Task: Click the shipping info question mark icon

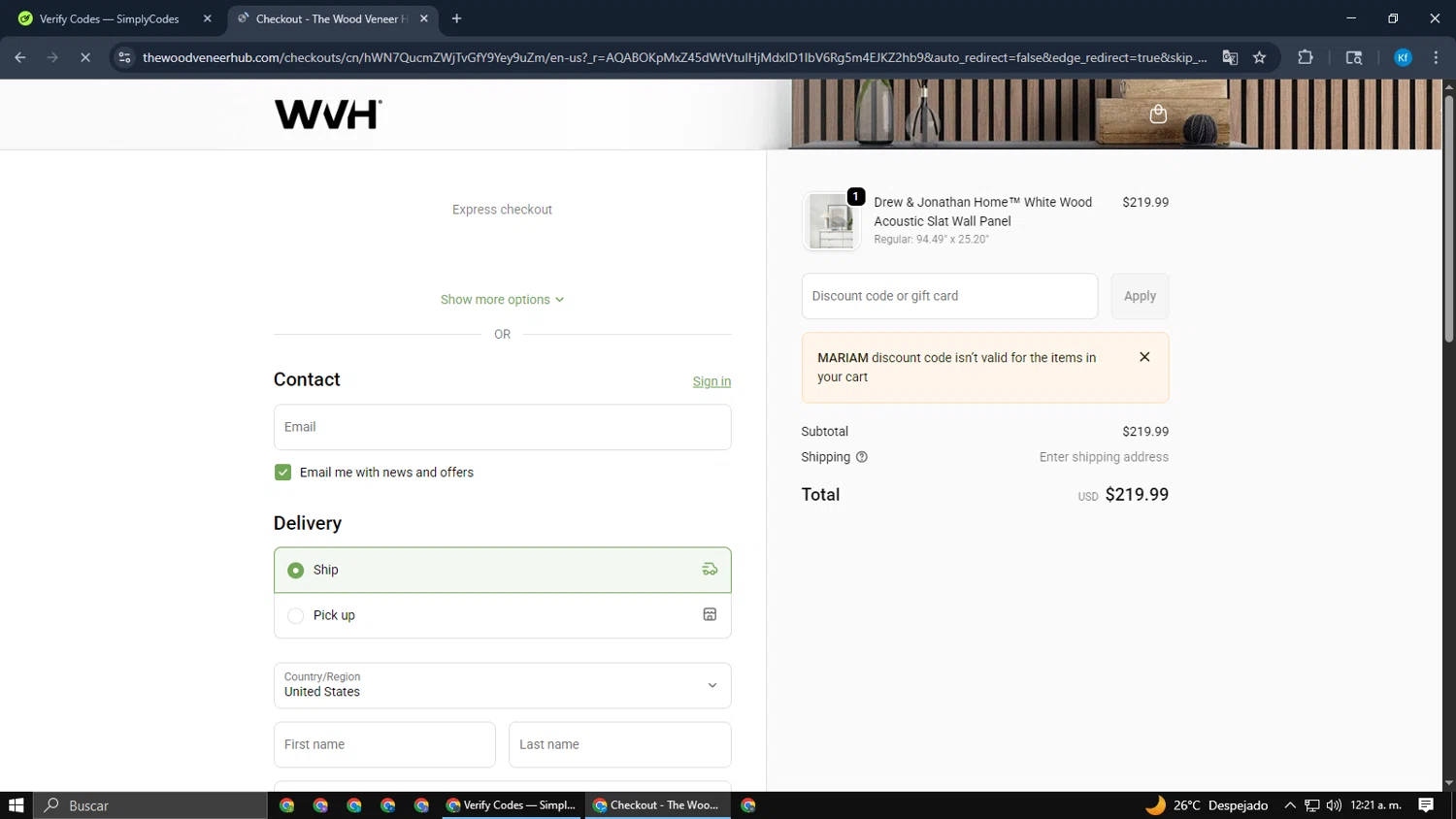Action: coord(861,457)
